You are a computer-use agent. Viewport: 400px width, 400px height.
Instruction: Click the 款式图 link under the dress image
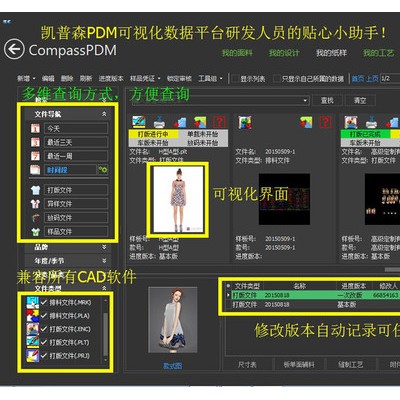pos(173,366)
